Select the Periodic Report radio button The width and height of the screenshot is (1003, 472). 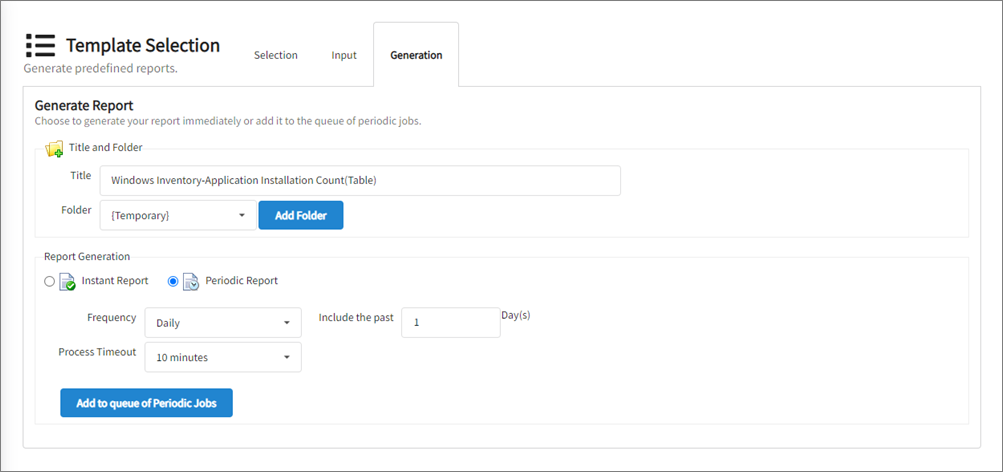coord(173,281)
